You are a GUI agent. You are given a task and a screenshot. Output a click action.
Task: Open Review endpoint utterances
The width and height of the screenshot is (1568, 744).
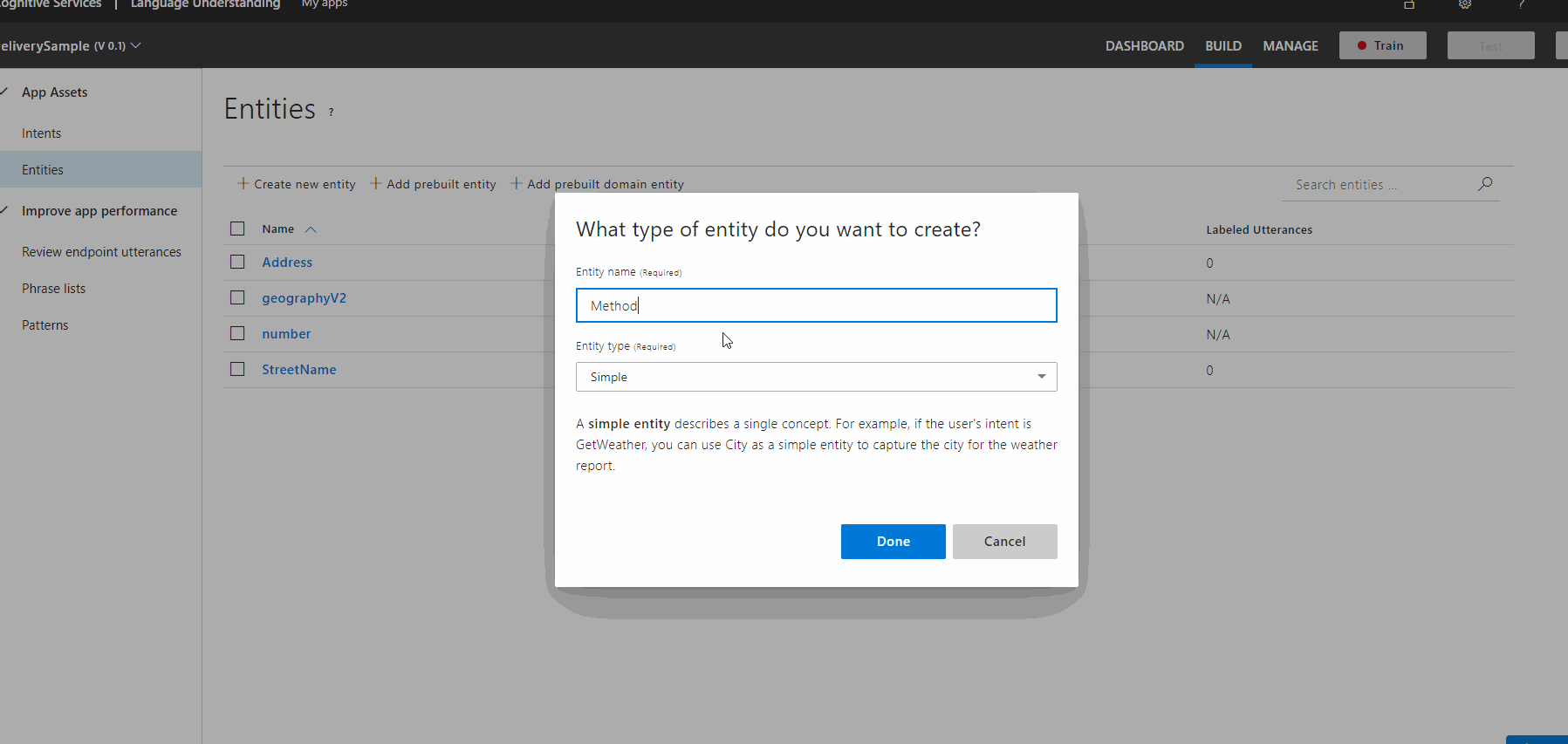pos(101,252)
